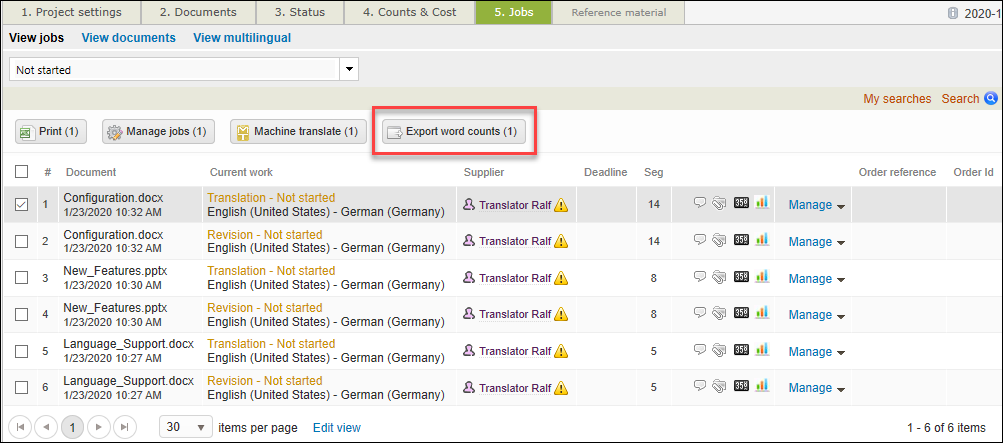Open comments bubble icon for job 1

(x=700, y=204)
